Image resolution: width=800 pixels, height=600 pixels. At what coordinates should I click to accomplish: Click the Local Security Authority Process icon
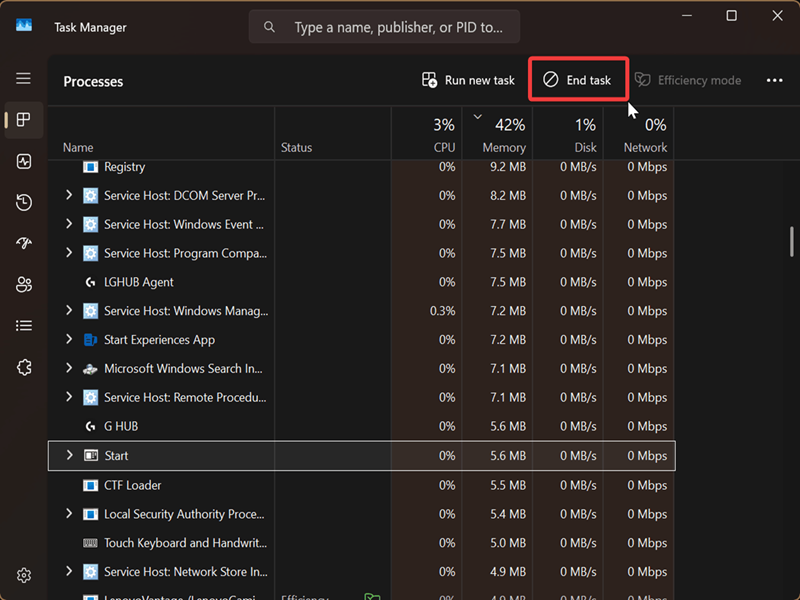[90, 514]
